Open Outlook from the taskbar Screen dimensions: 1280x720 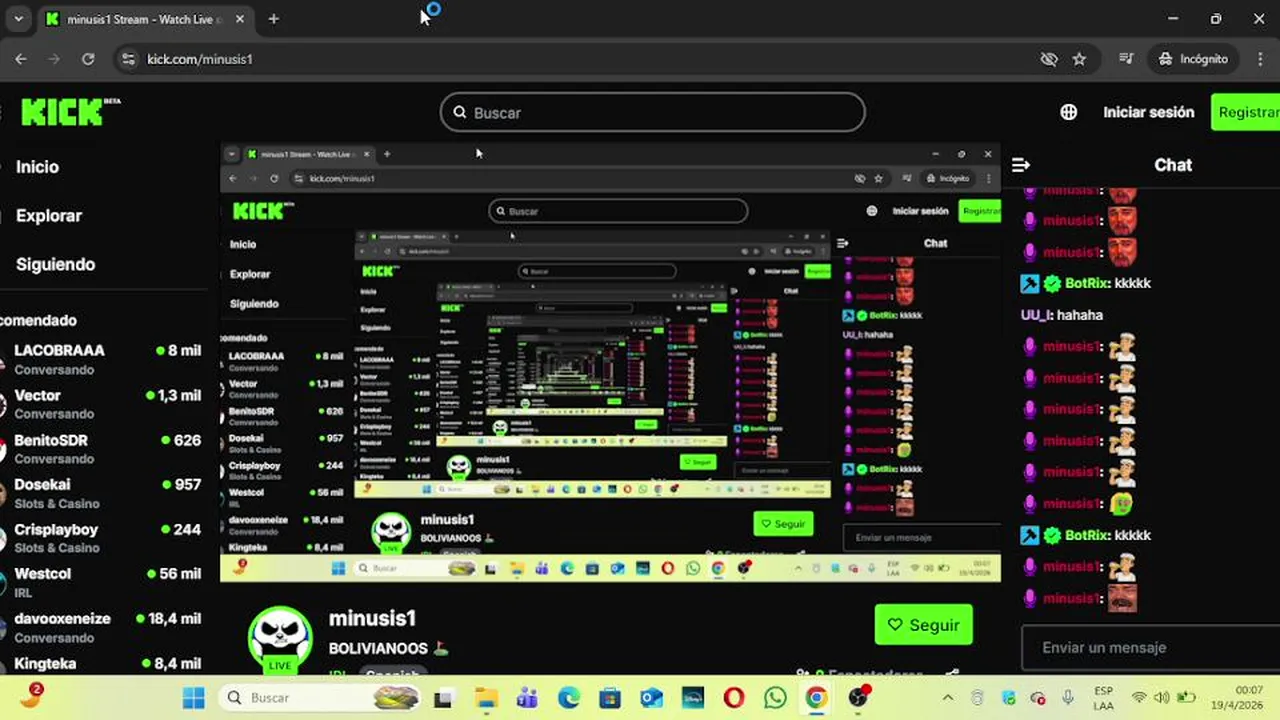coord(652,698)
